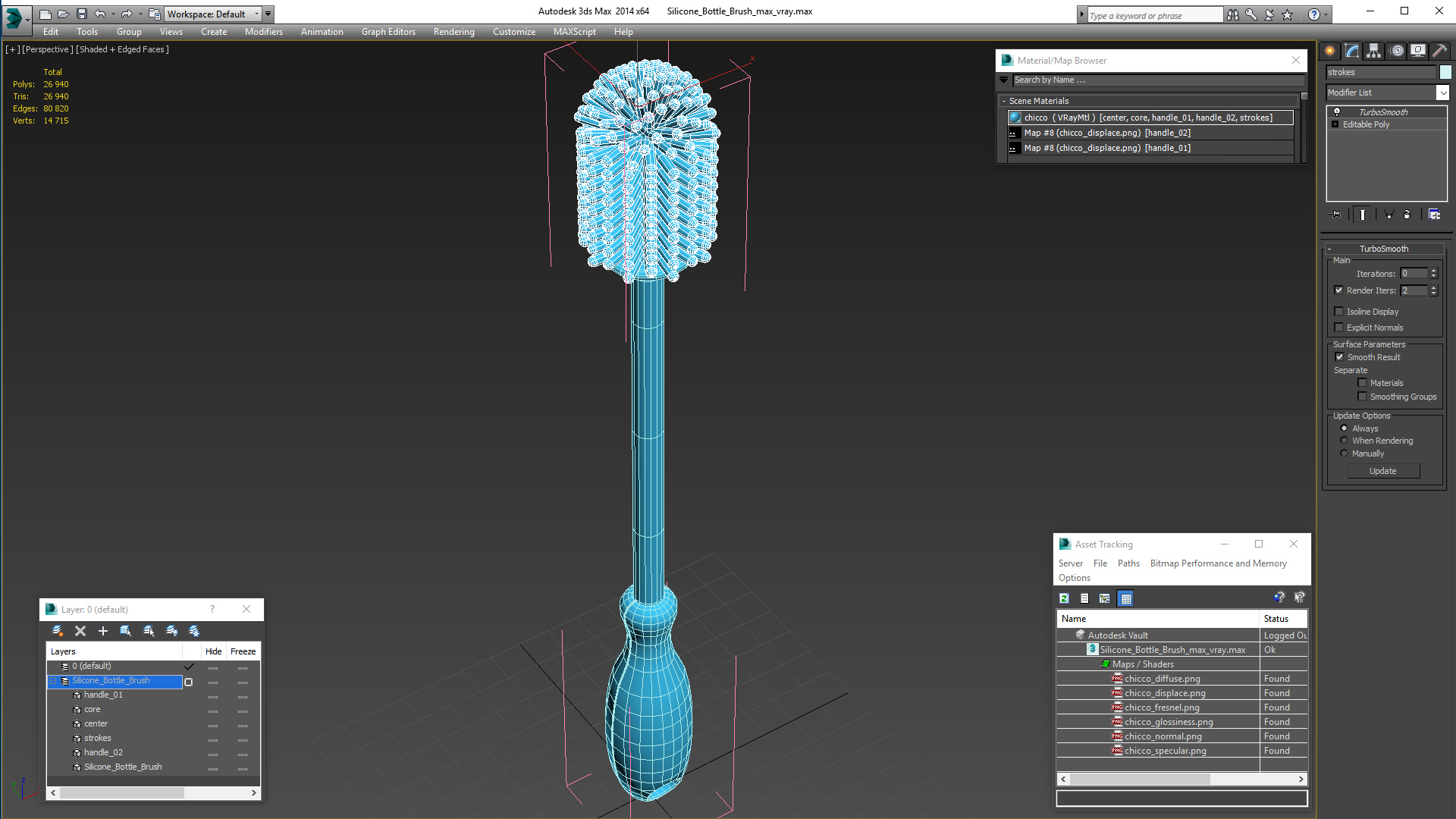Click the strokes object color swatch
The width and height of the screenshot is (1456, 819).
1445,72
